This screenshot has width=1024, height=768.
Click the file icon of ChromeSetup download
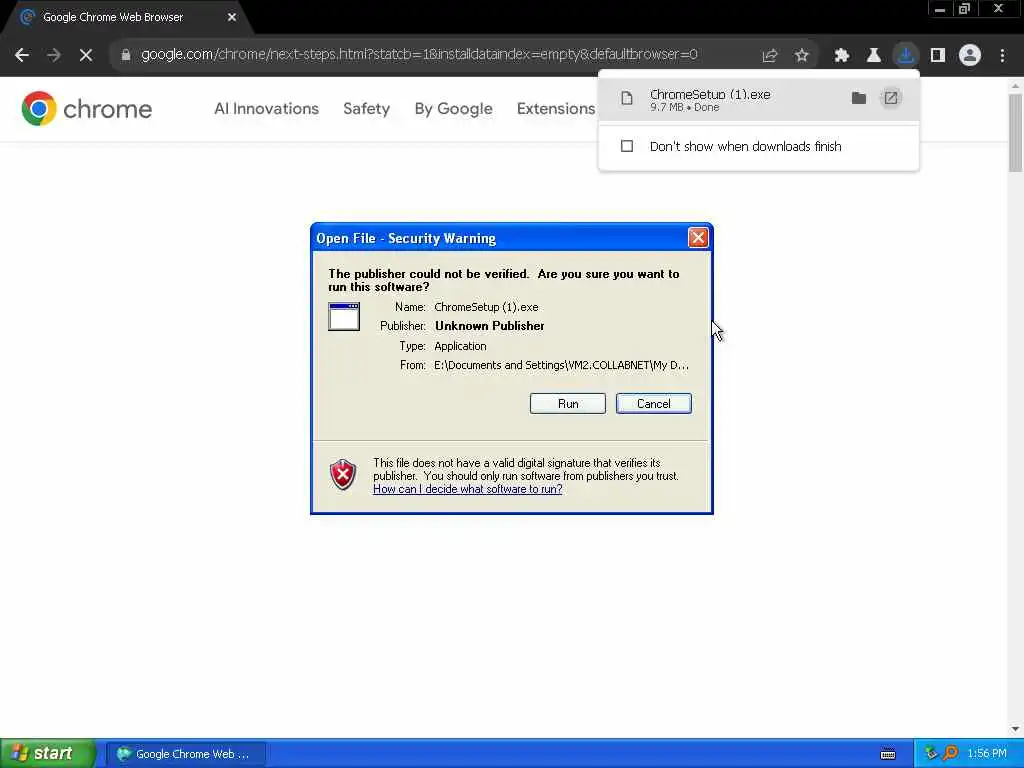click(x=627, y=99)
